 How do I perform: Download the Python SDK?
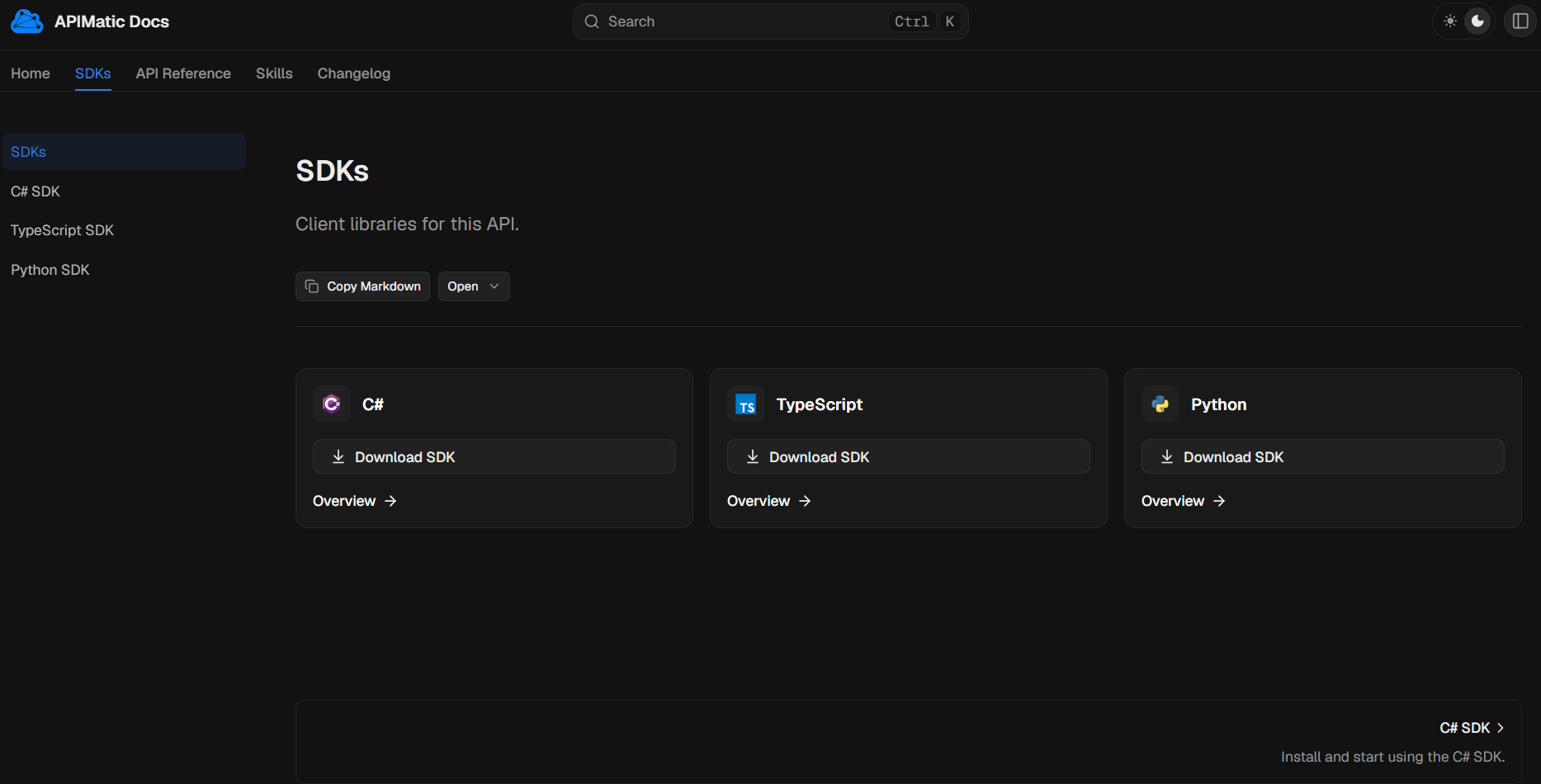point(1323,456)
